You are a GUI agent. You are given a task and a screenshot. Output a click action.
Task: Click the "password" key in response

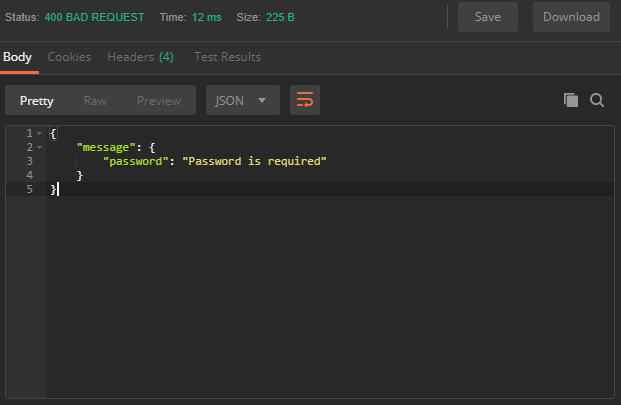(x=133, y=161)
